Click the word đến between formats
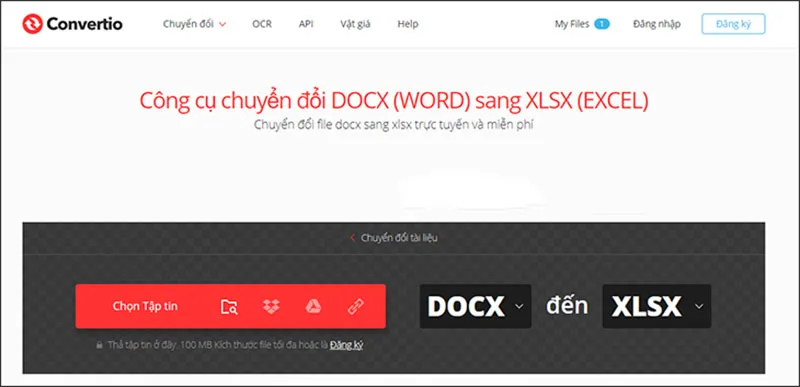 click(x=567, y=306)
